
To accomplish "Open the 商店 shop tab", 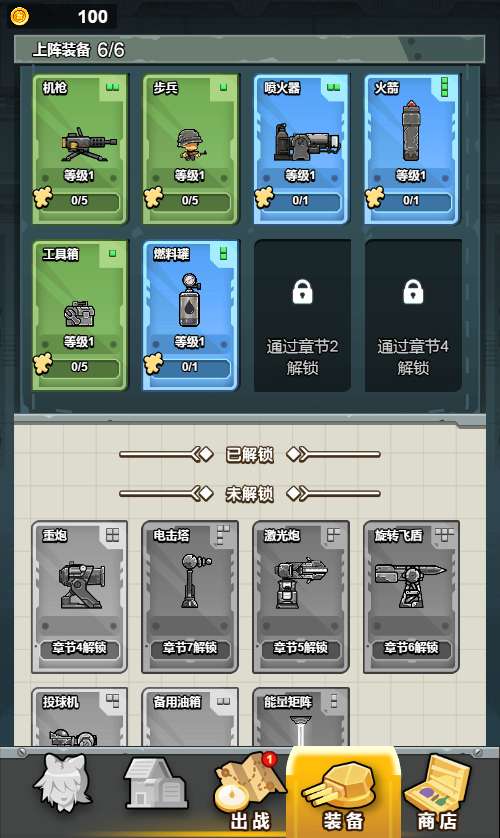I will [x=437, y=792].
